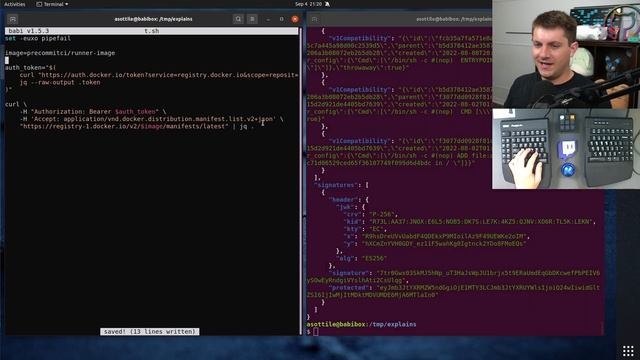The height and width of the screenshot is (360, 640).
Task: Click the 'saved! (13 lines written)' status
Action: point(150,332)
